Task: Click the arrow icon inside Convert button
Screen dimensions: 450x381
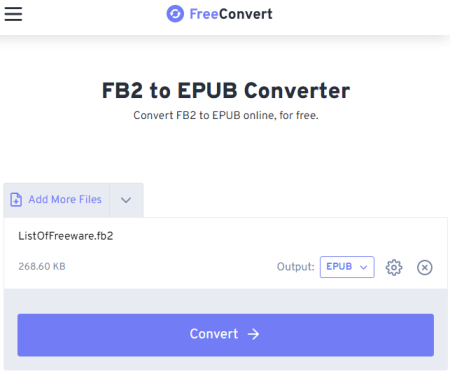Action: coord(253,334)
